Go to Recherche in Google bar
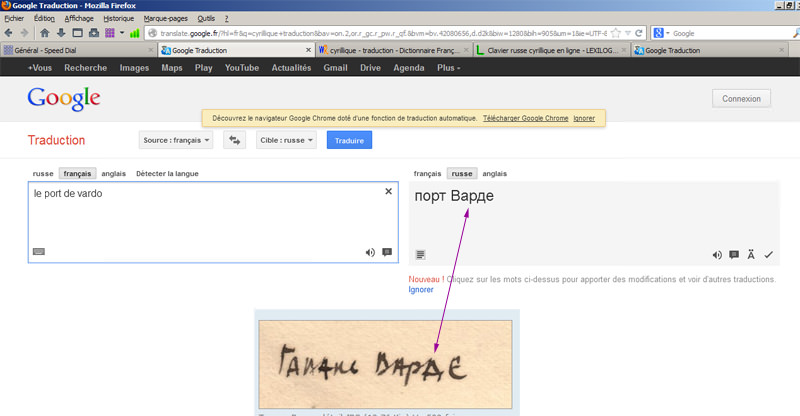The height and width of the screenshot is (416, 800). (86, 67)
